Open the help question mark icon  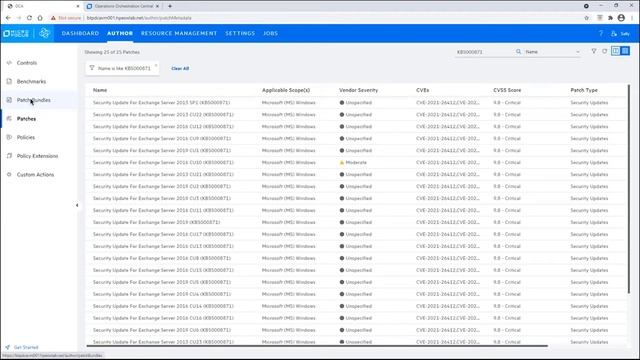pyautogui.click(x=600, y=33)
